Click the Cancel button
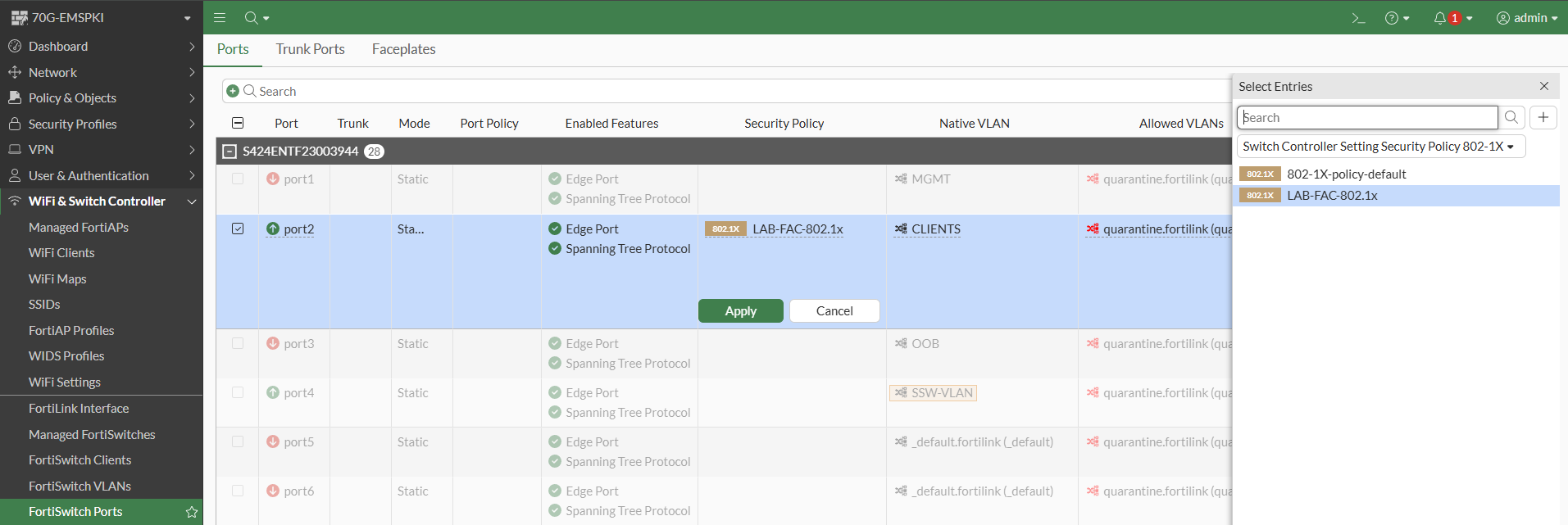Screen dimensions: 1568x525 tap(834, 310)
